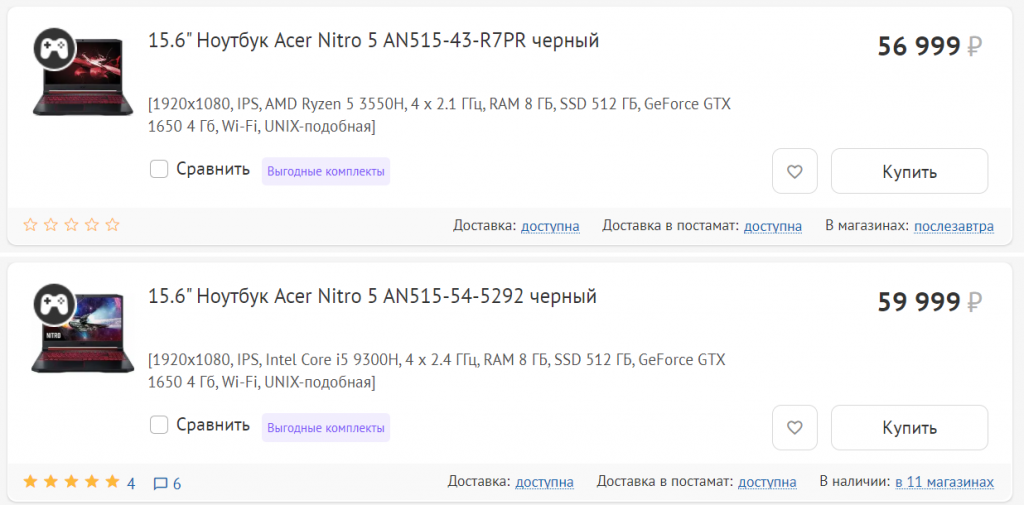Add Acer Nitro 5 AN515-43-R7PR to wishlist

(795, 171)
